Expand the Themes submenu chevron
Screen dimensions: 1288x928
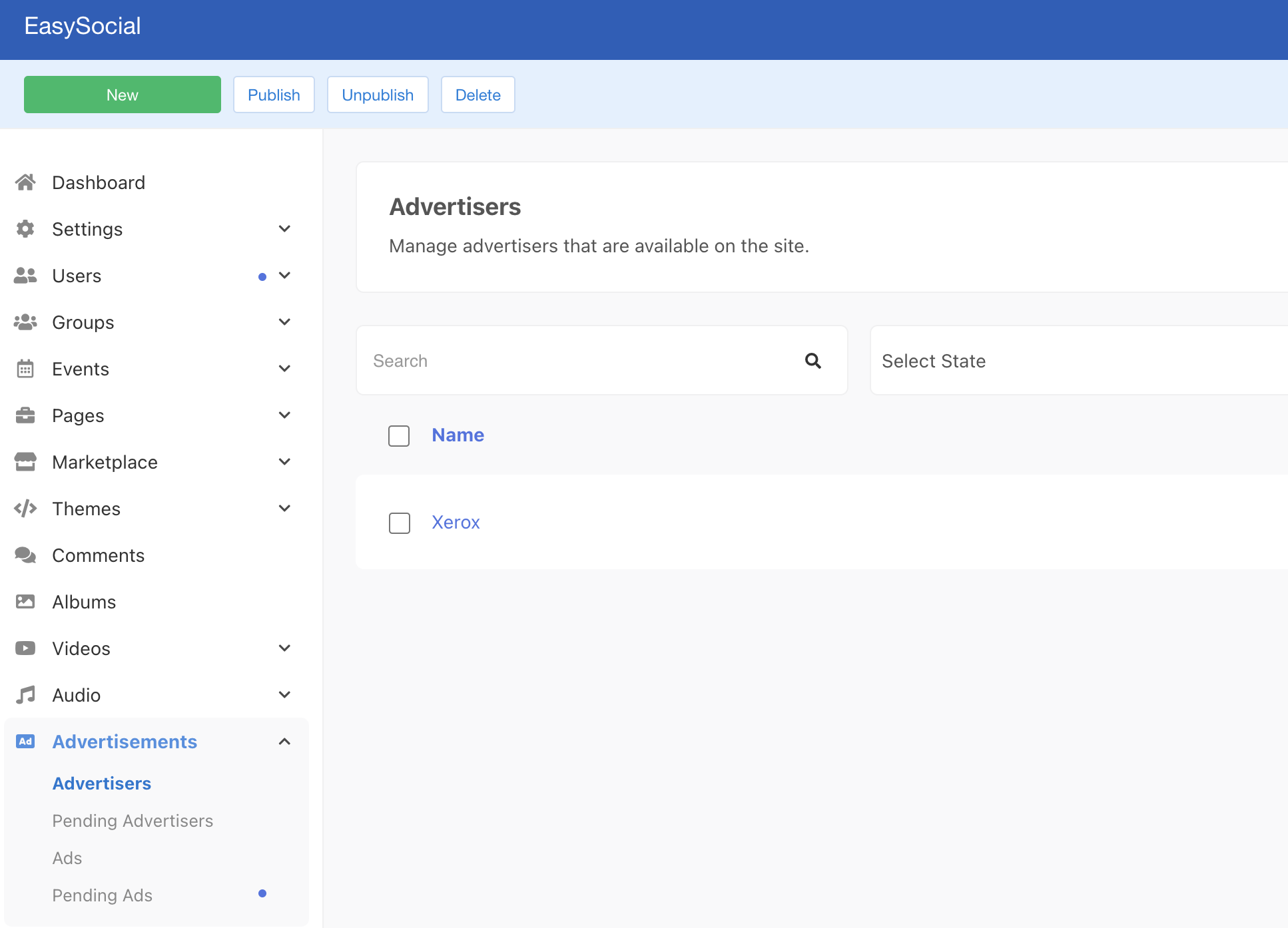click(284, 509)
